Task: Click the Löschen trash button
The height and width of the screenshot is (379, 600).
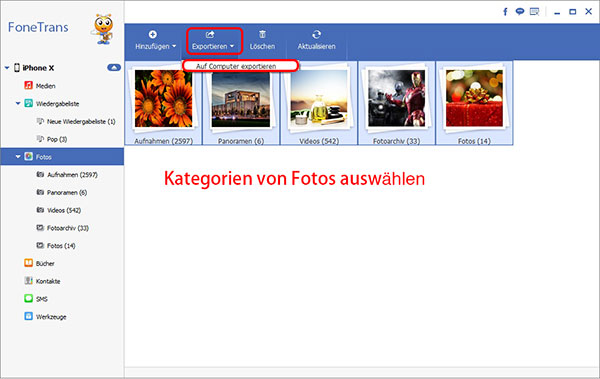Action: pos(262,41)
